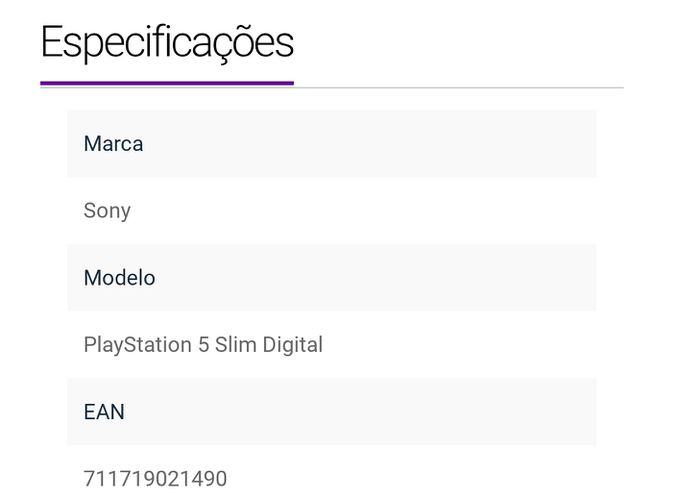The image size is (678, 500).
Task: Click the PlayStation 5 Slim Digital model text
Action: (x=203, y=345)
